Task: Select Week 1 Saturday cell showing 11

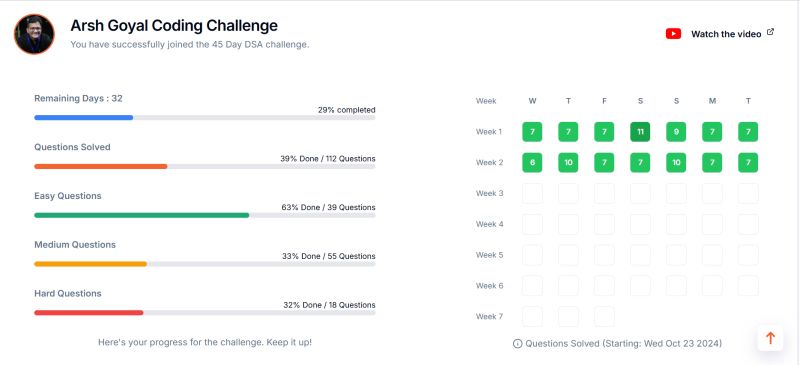Action: [x=640, y=132]
